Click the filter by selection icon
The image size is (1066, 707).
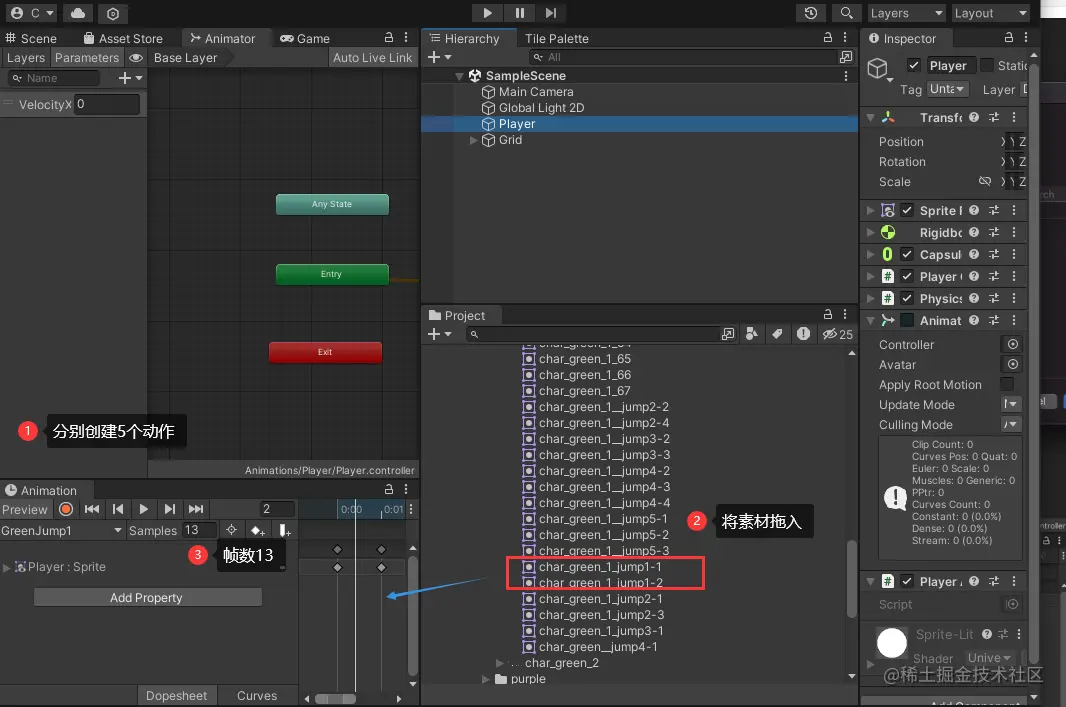(x=231, y=530)
